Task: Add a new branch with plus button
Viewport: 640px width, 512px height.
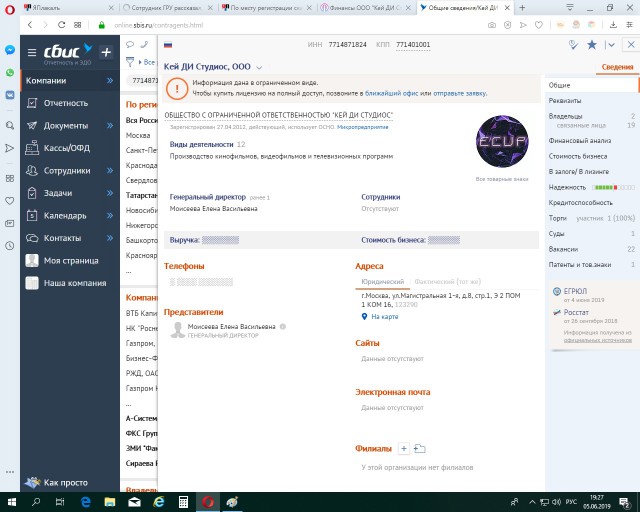Action: pos(403,448)
